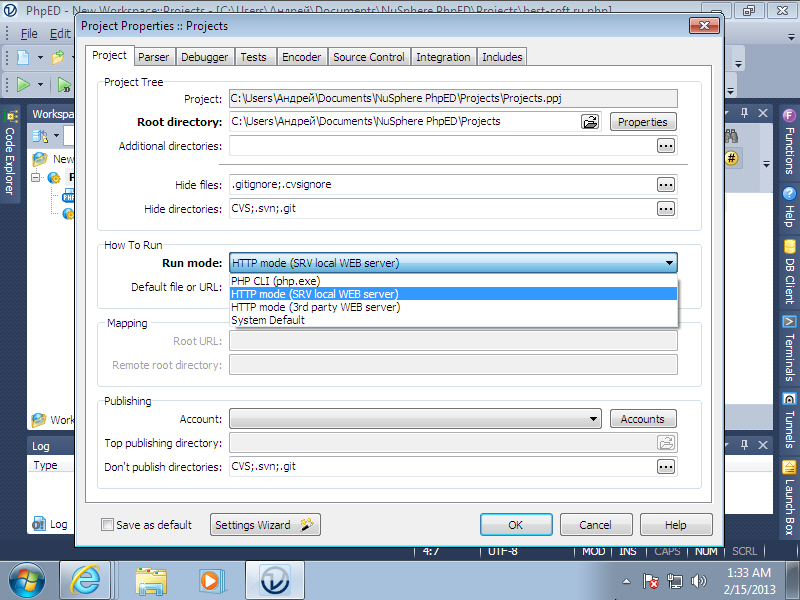
Task: Open Don't publish directories ellipsis button
Action: pos(666,467)
